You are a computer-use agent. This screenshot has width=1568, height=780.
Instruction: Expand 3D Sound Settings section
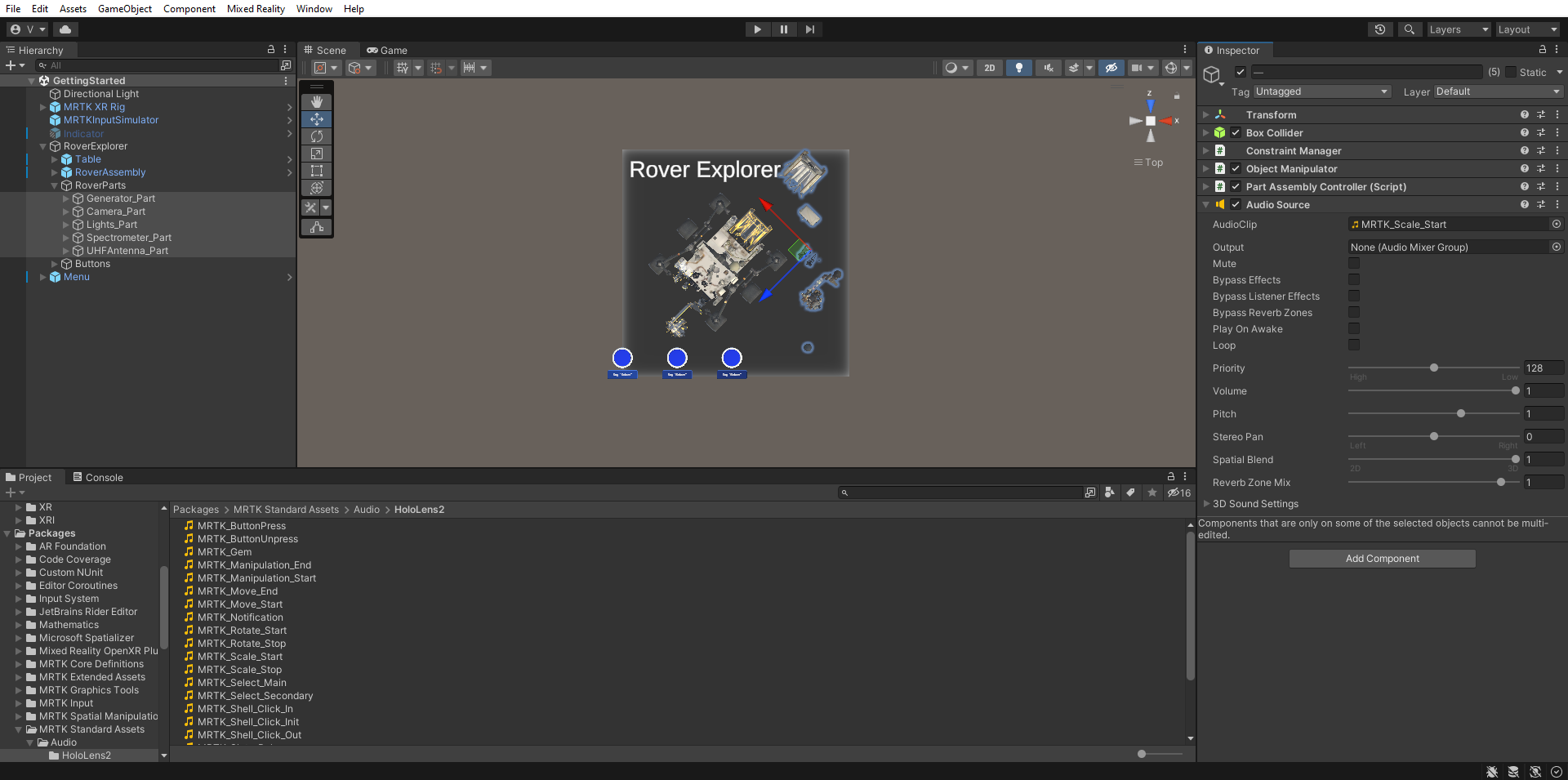click(1207, 504)
